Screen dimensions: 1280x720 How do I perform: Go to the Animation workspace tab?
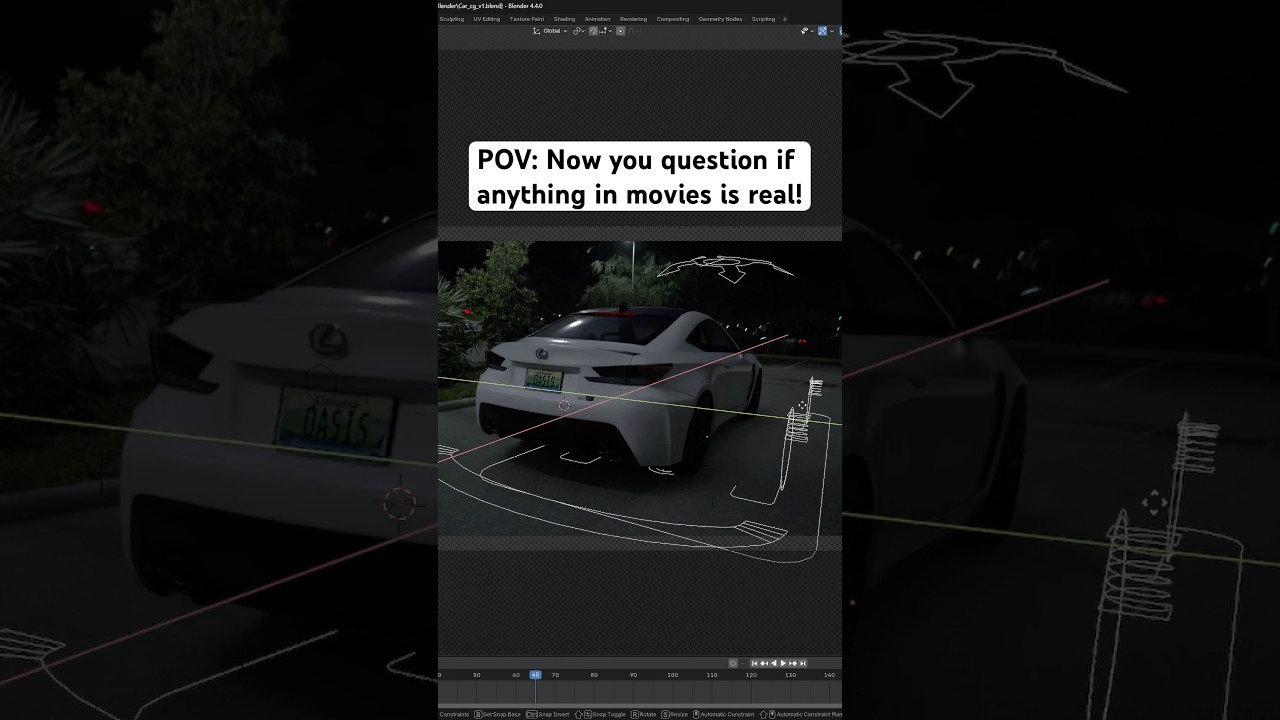[x=597, y=19]
